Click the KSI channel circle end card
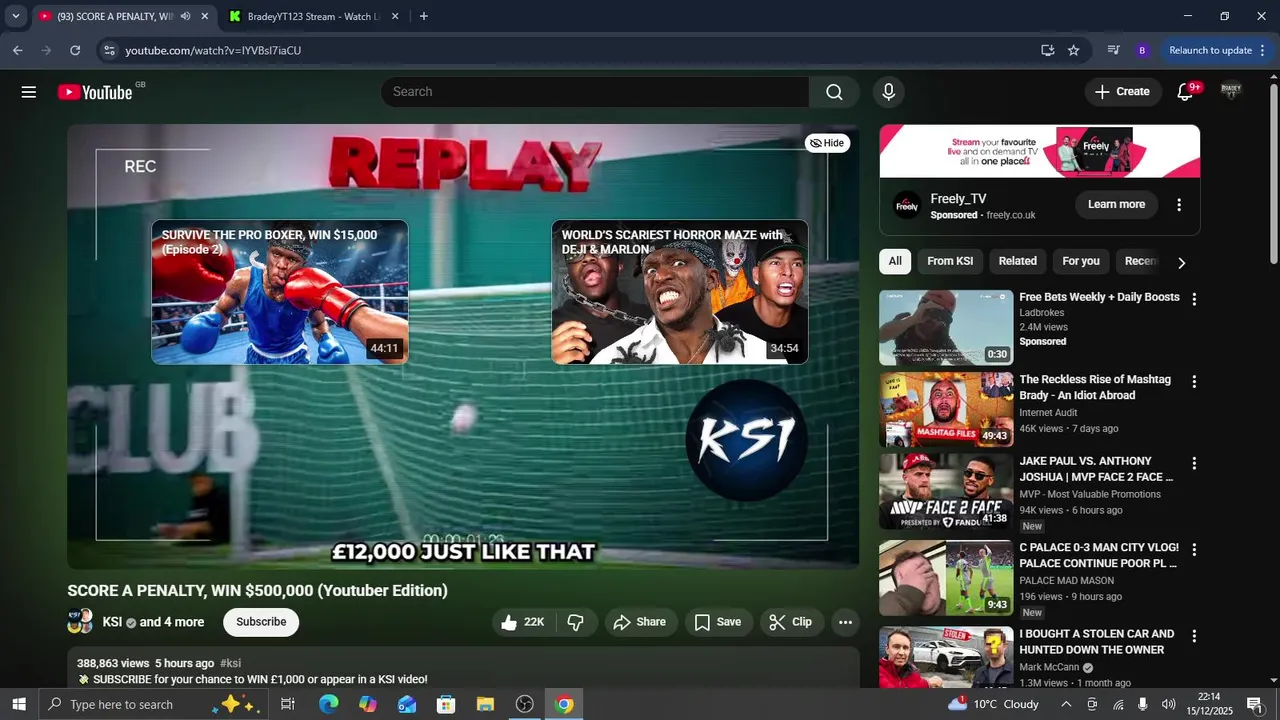The width and height of the screenshot is (1280, 720). [x=746, y=440]
